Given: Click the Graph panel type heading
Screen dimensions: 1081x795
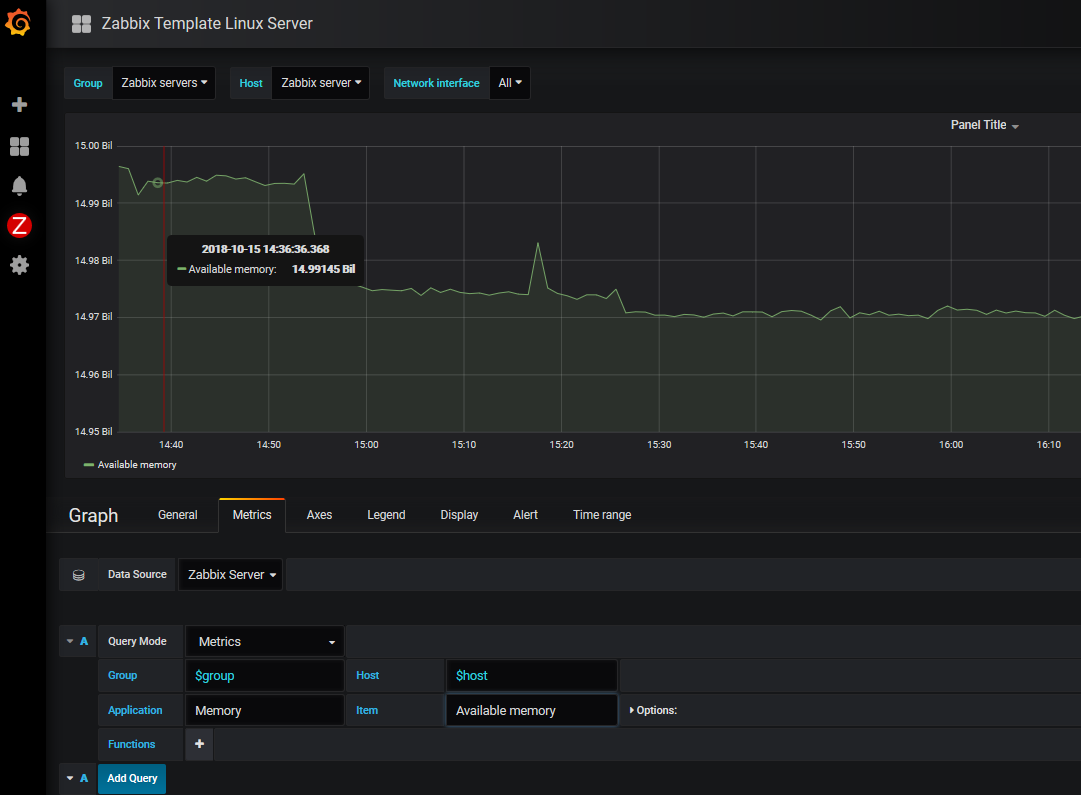Looking at the screenshot, I should tap(94, 516).
